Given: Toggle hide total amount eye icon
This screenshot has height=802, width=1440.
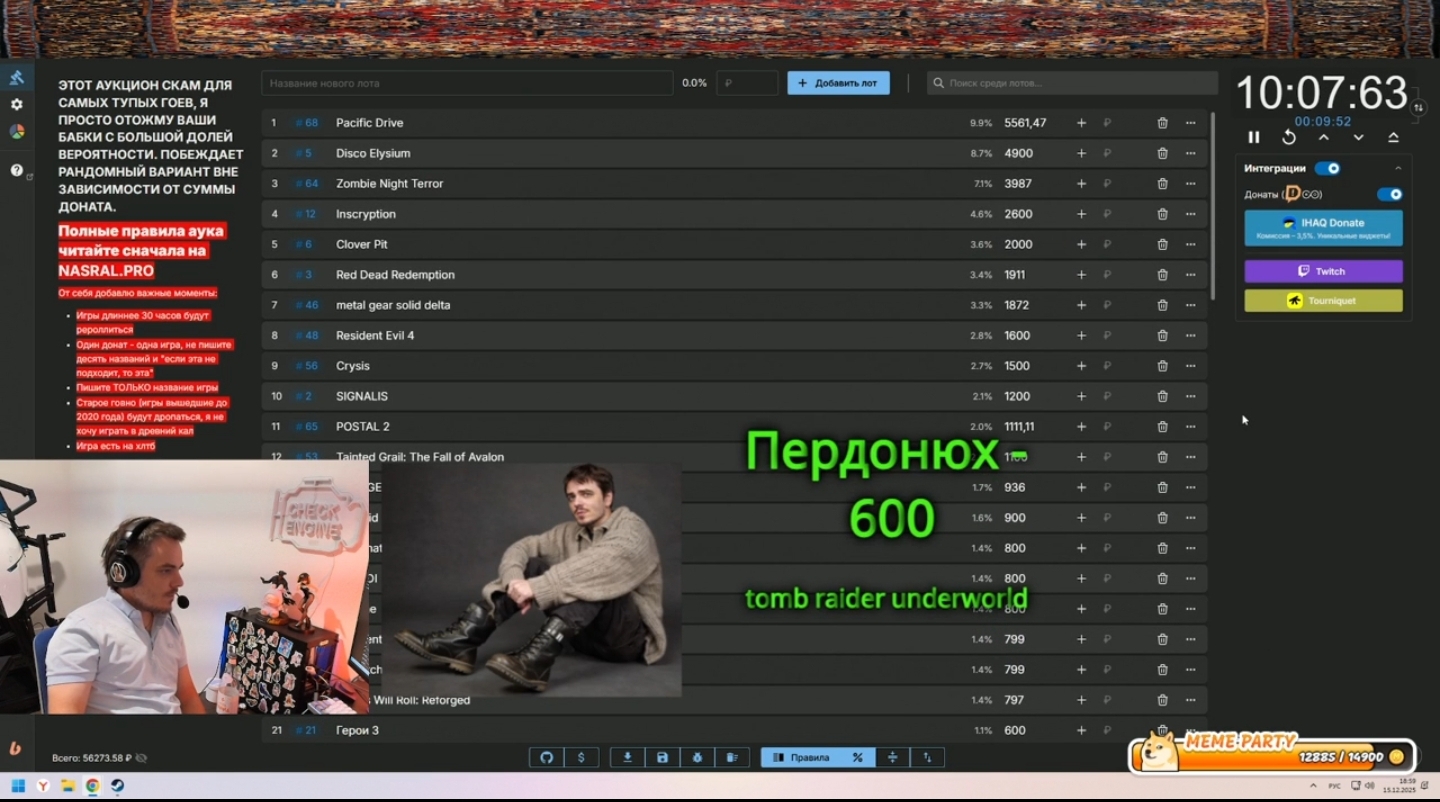Looking at the screenshot, I should point(141,758).
